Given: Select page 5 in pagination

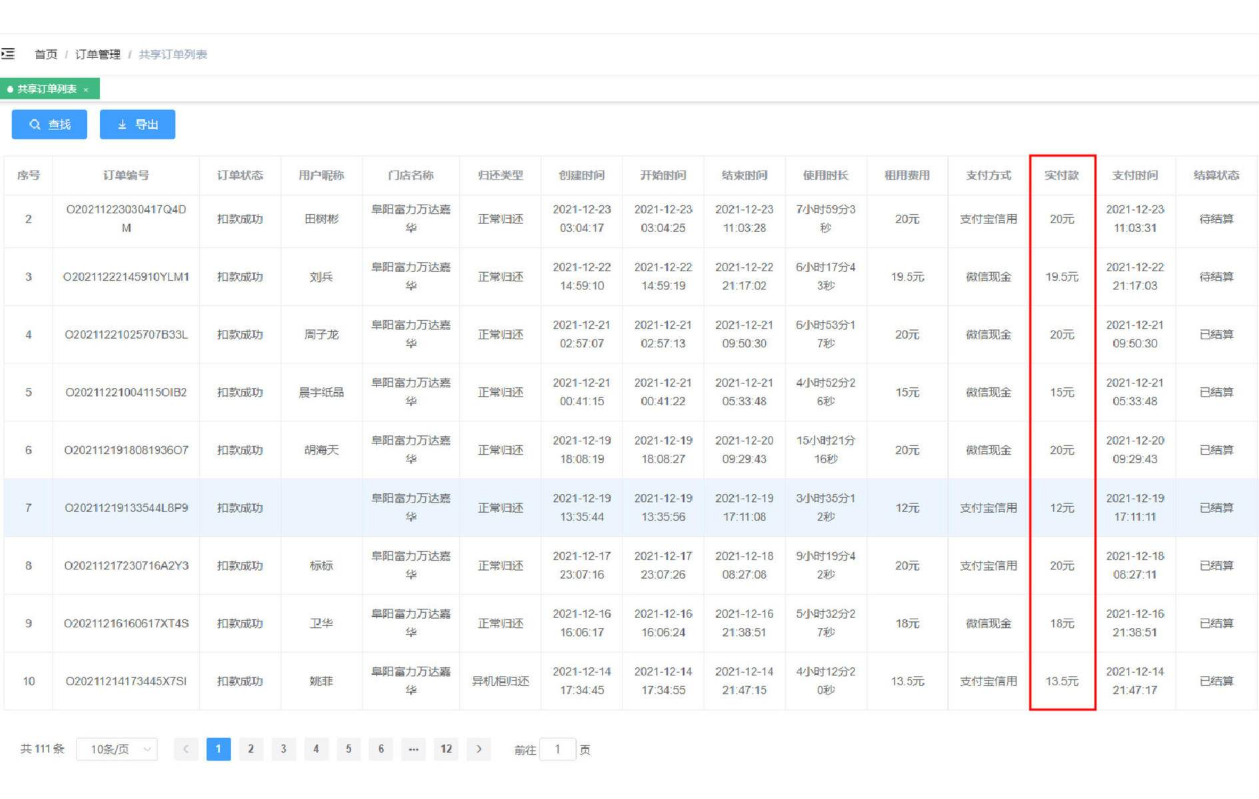Looking at the screenshot, I should (x=349, y=749).
